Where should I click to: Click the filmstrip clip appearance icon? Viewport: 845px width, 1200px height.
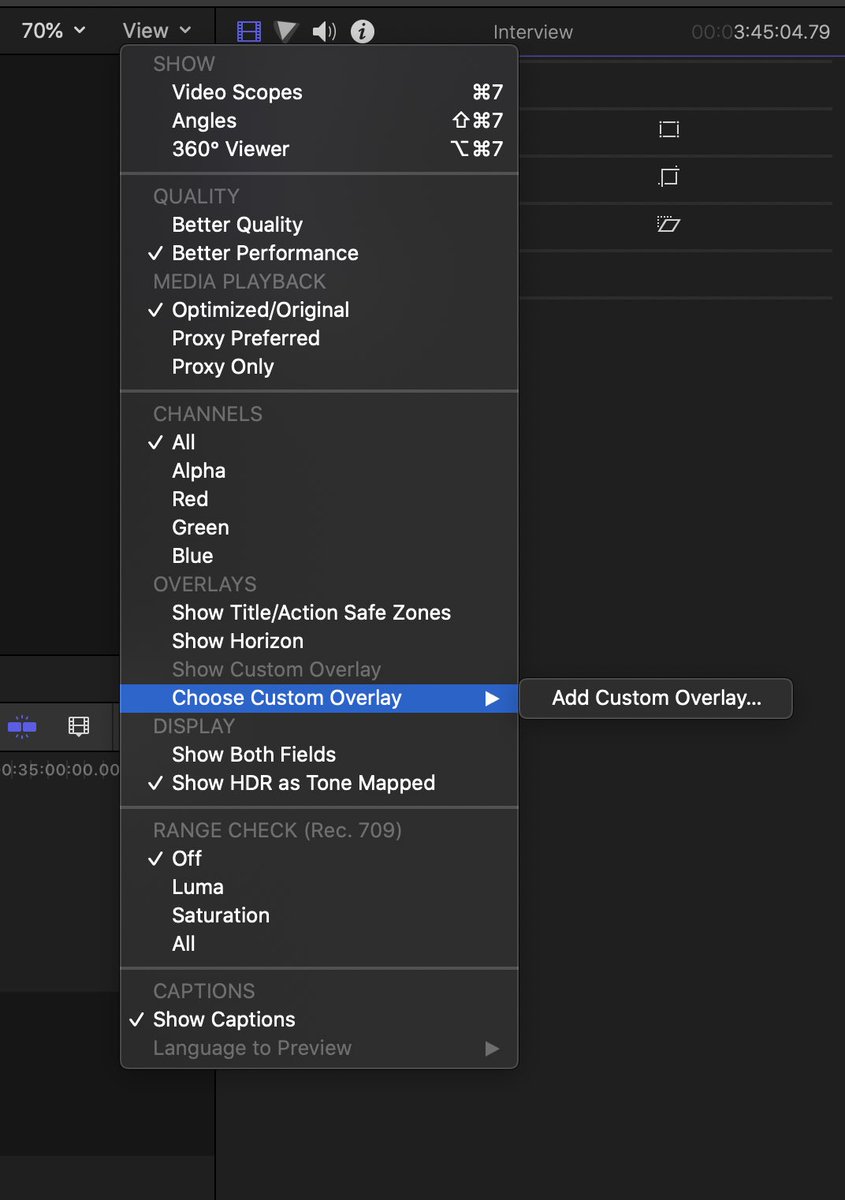pyautogui.click(x=78, y=726)
